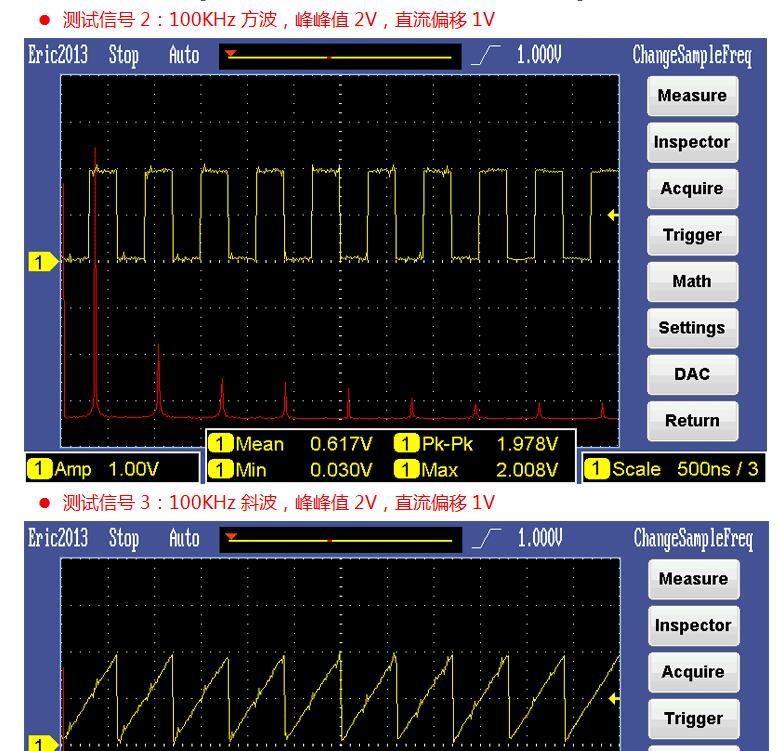Click the Max 2.008V measurement

[476, 469]
